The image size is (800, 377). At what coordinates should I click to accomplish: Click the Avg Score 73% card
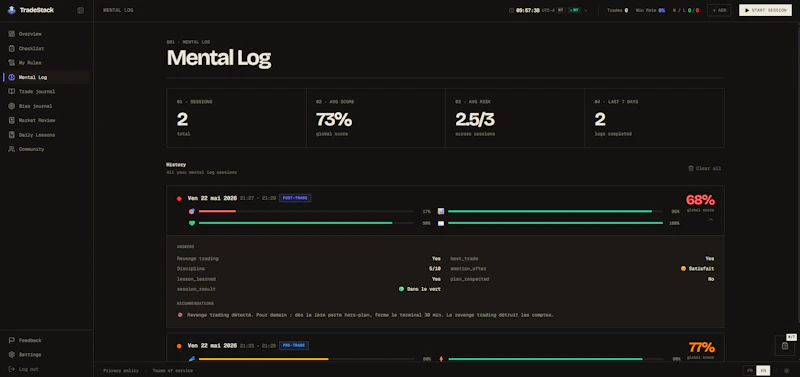[x=376, y=118]
